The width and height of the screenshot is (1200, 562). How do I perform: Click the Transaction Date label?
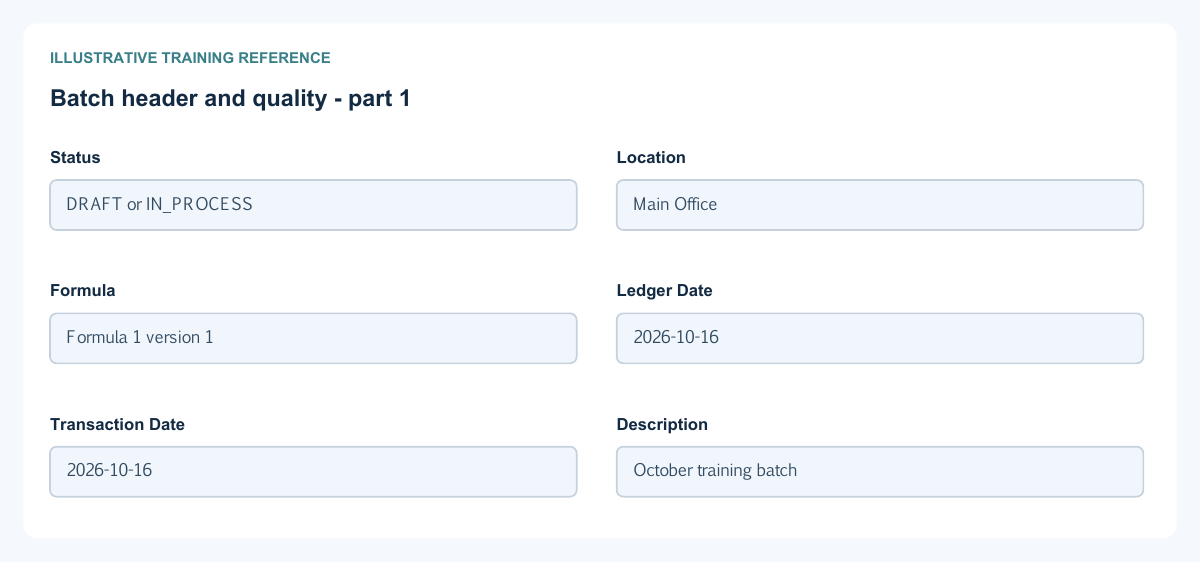117,424
